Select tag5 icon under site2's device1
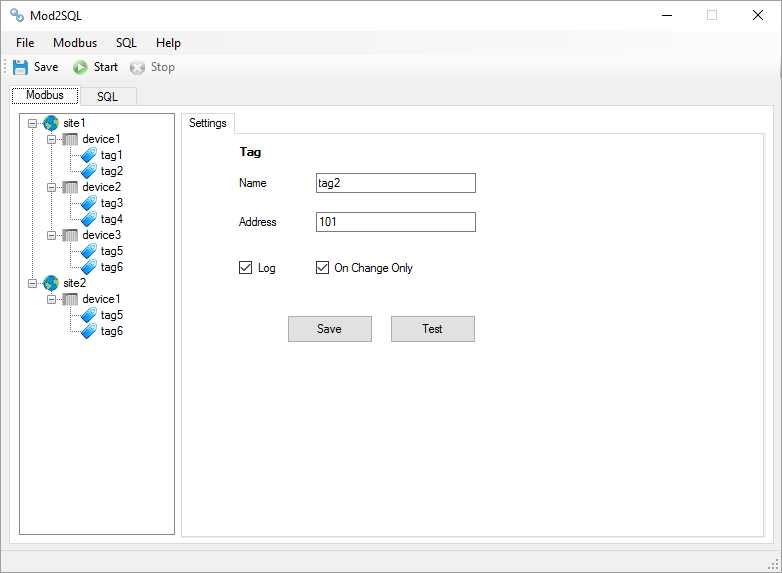Viewport: 782px width, 573px height. point(89,315)
